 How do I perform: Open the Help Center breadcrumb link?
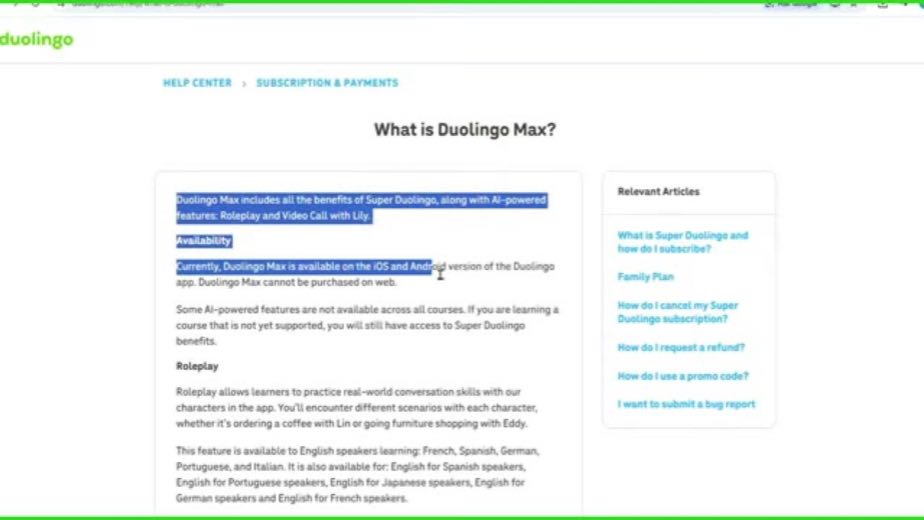[197, 83]
